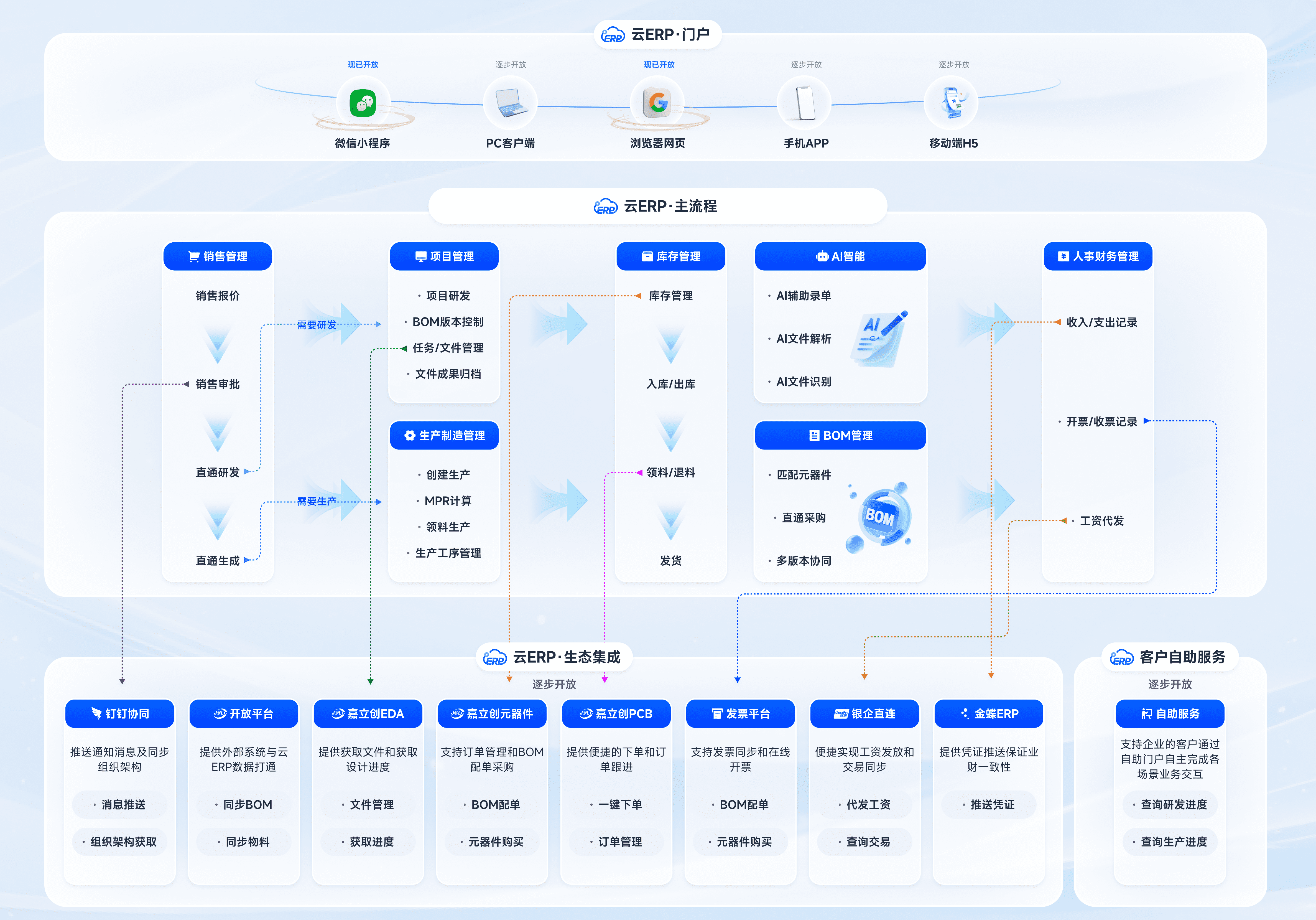The image size is (1316, 920).
Task: Select the 查询研发进度 item
Action: (1170, 805)
